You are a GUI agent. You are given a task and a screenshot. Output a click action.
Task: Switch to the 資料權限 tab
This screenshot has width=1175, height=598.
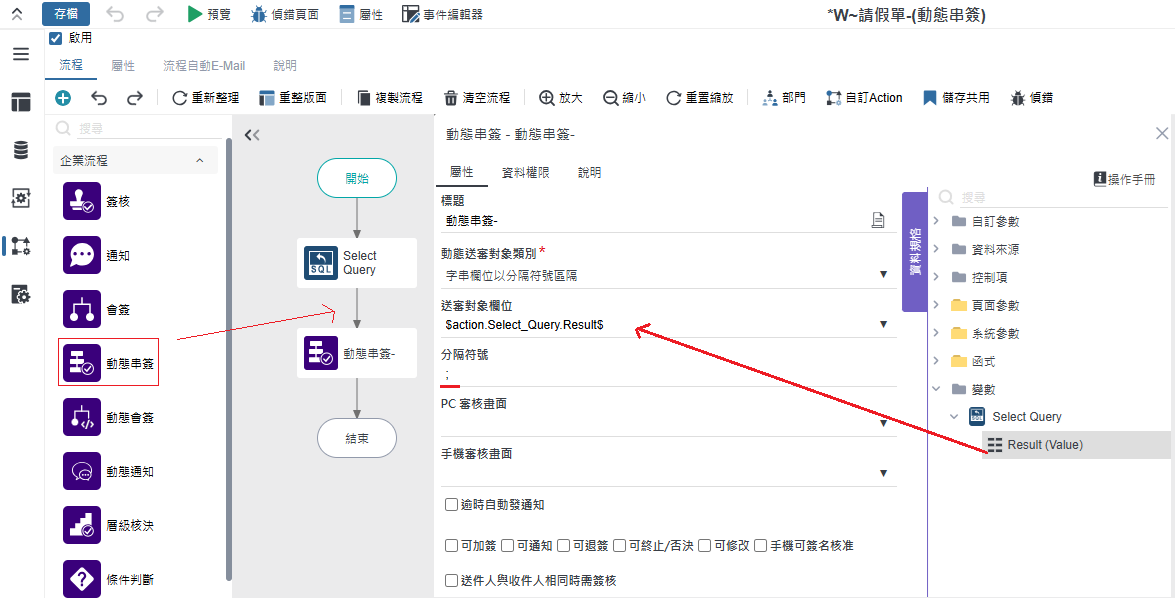[x=525, y=172]
